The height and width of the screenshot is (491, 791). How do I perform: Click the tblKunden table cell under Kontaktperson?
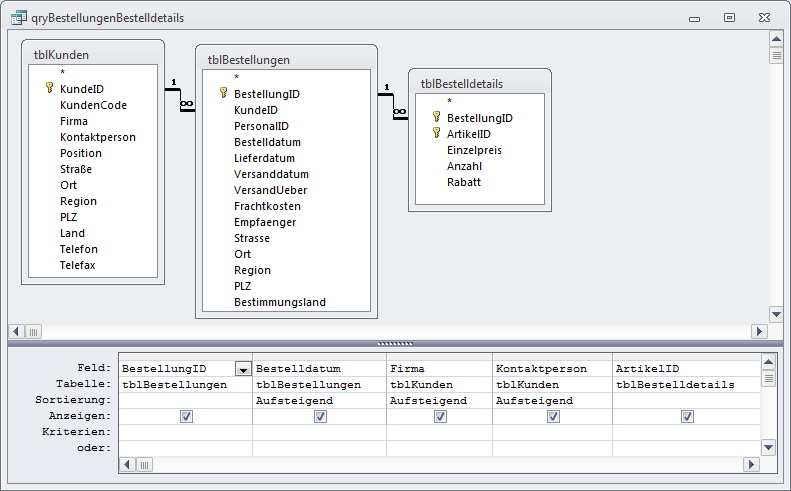(x=552, y=384)
